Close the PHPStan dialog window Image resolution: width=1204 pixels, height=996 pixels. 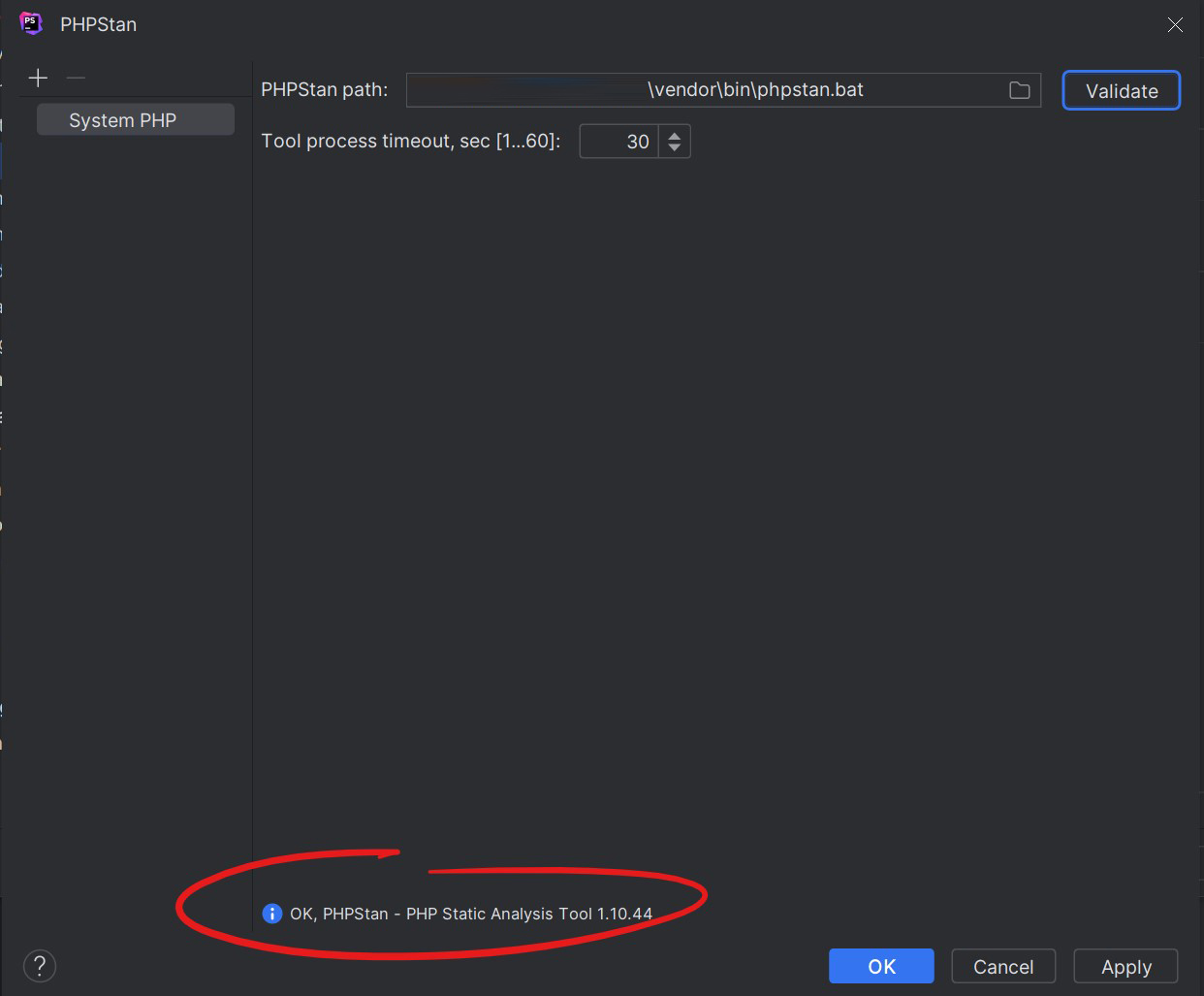1175,25
